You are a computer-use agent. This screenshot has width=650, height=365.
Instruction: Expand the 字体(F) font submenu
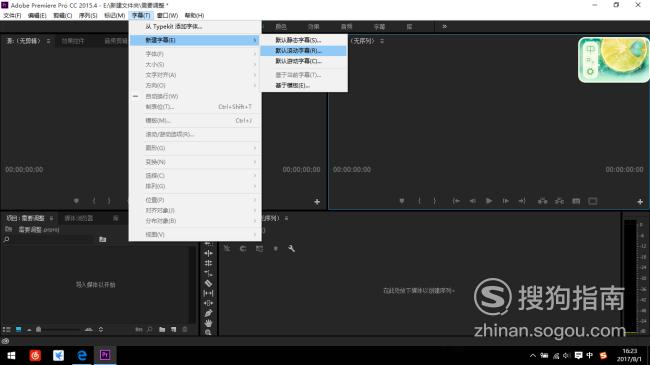click(195, 54)
